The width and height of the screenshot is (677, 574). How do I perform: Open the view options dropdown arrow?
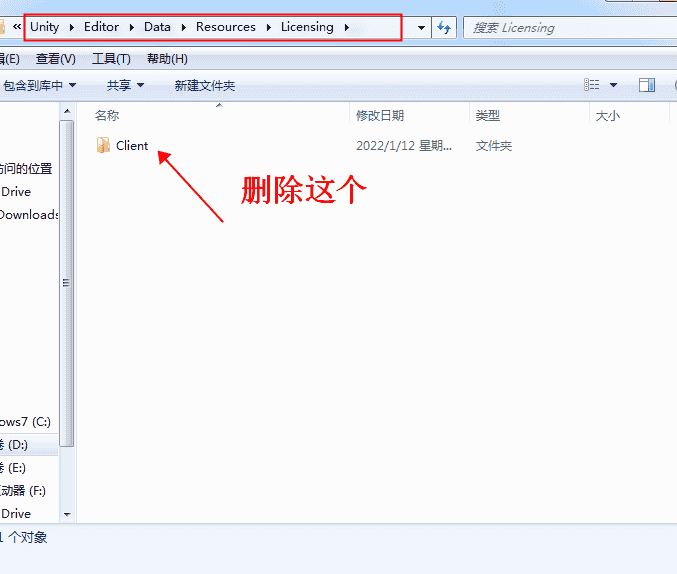(x=613, y=85)
